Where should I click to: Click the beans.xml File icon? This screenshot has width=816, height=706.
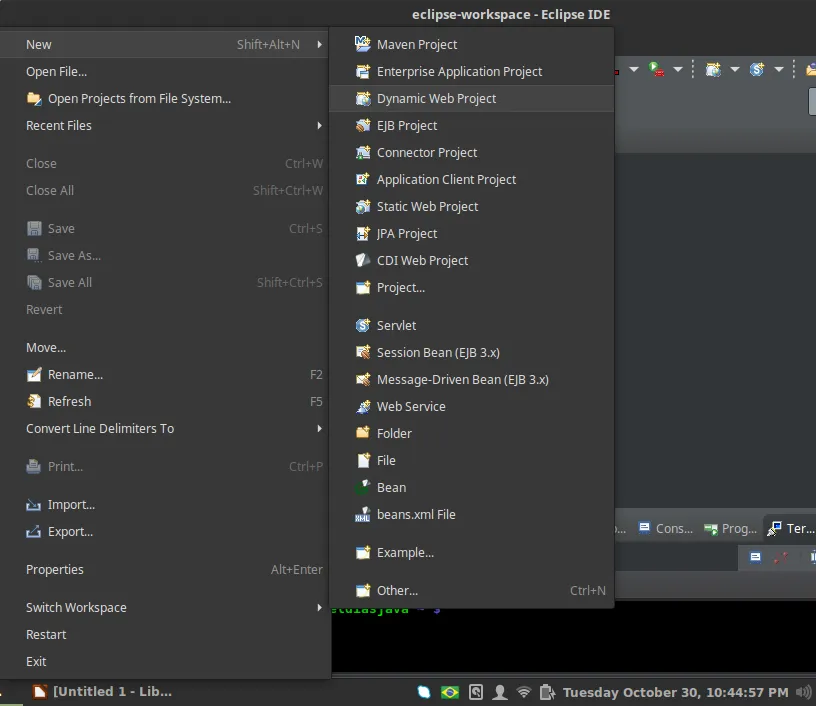coord(362,514)
